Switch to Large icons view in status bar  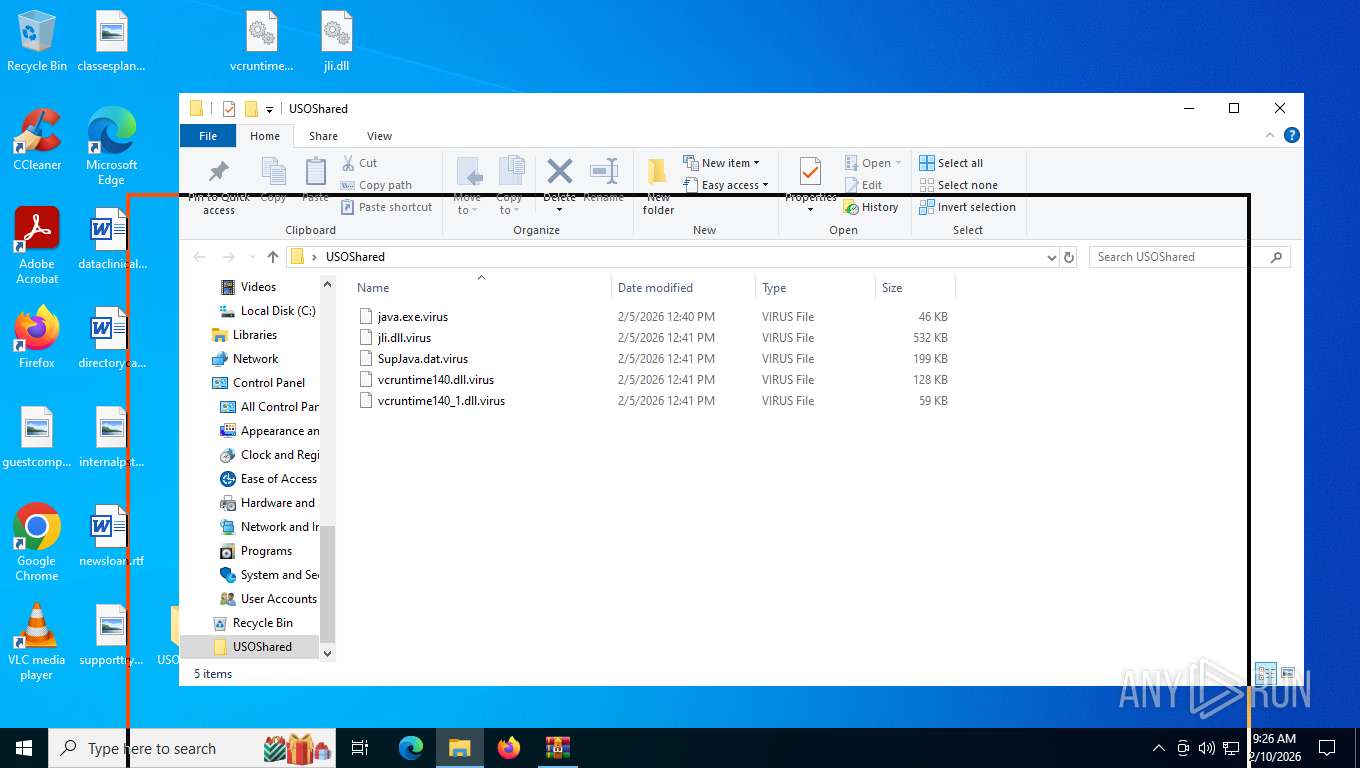click(x=1288, y=674)
